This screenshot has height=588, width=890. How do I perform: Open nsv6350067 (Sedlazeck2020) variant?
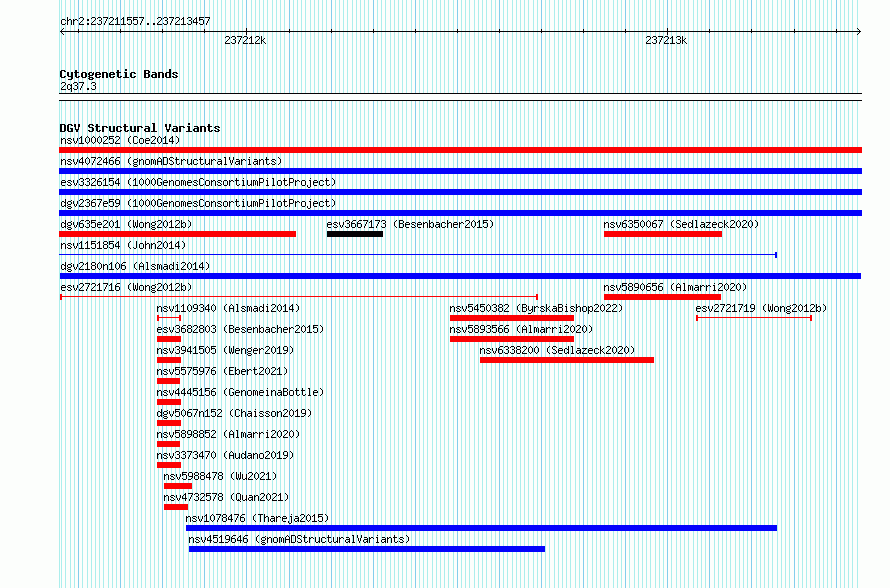681,224
